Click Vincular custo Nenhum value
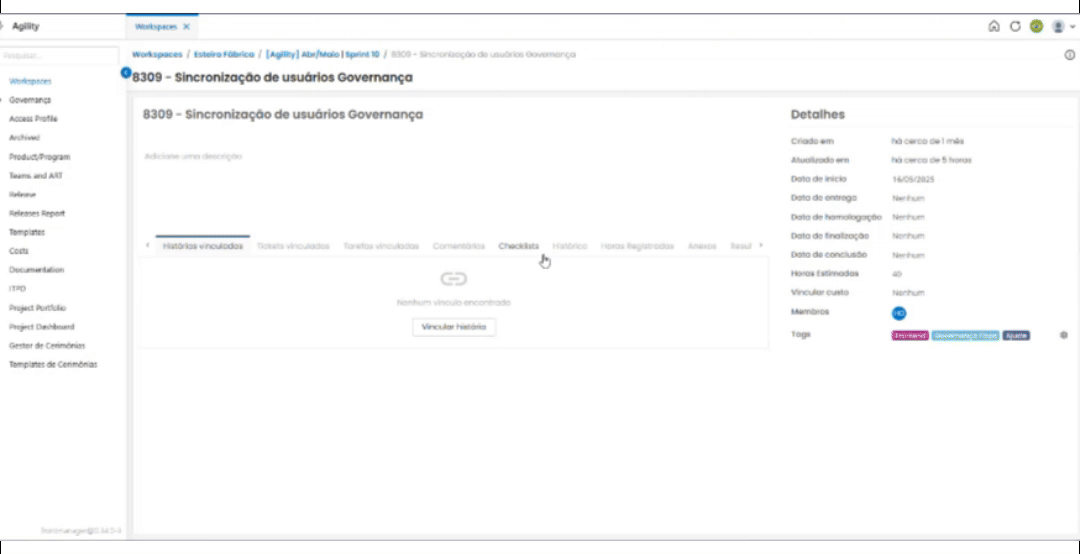The height and width of the screenshot is (554, 1080). point(908,293)
